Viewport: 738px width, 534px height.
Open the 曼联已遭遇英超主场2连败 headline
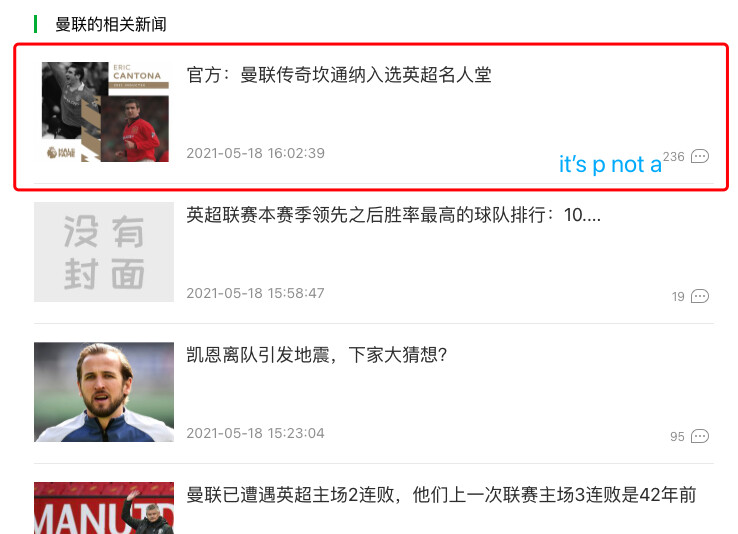[441, 495]
